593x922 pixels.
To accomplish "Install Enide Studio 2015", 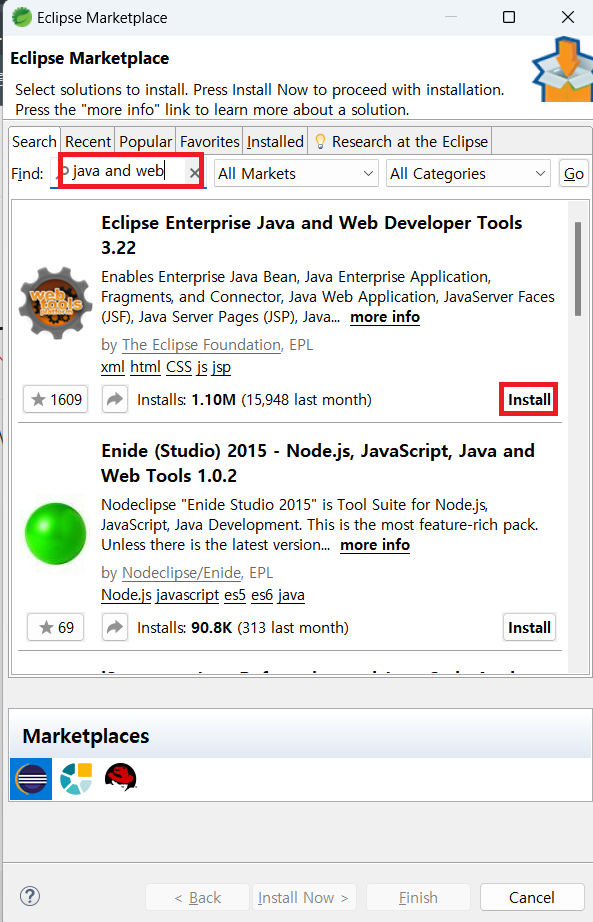I will tap(529, 627).
